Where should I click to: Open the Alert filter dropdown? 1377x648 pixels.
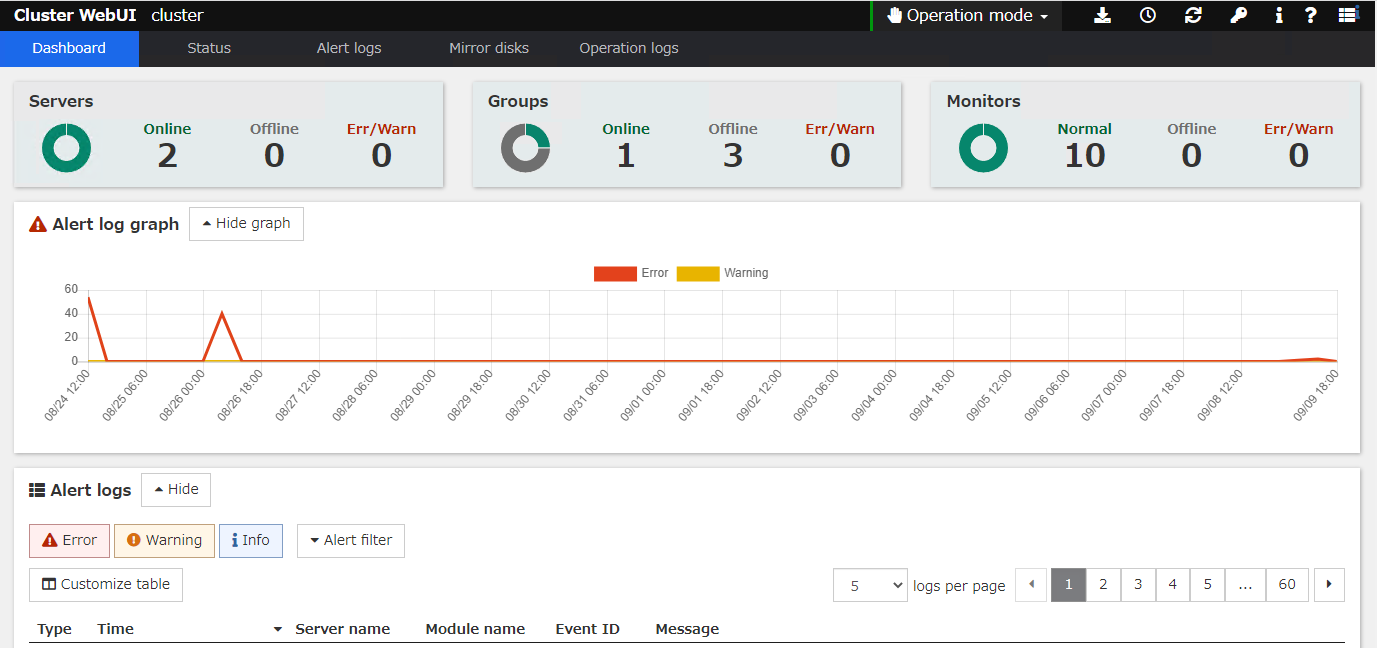pyautogui.click(x=350, y=540)
